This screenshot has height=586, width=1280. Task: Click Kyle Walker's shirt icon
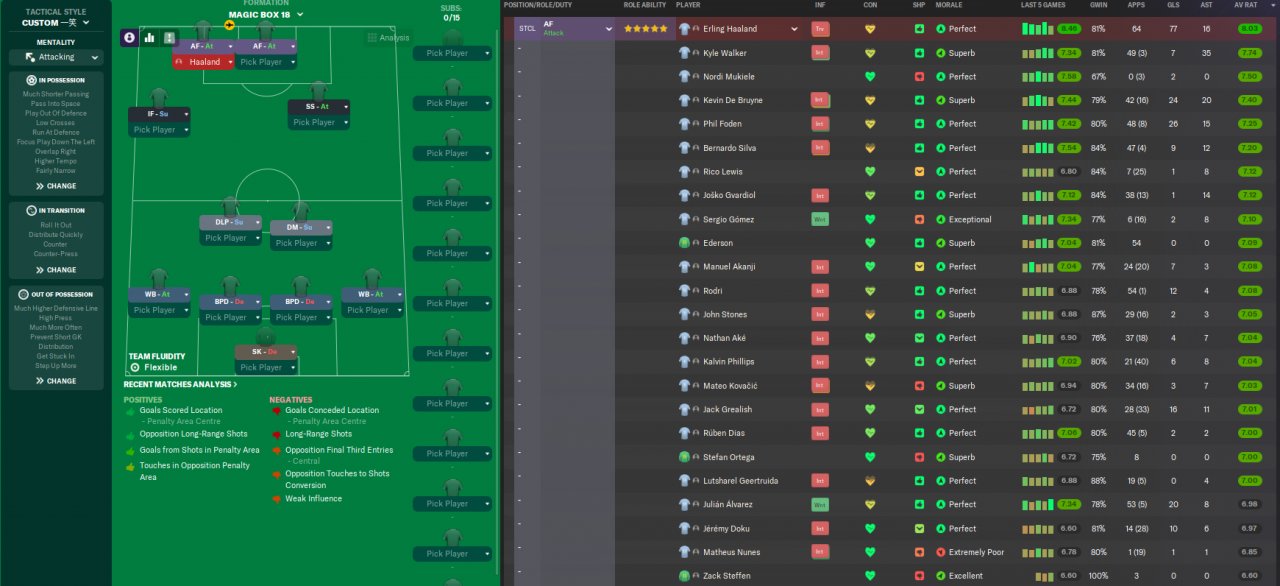point(684,53)
